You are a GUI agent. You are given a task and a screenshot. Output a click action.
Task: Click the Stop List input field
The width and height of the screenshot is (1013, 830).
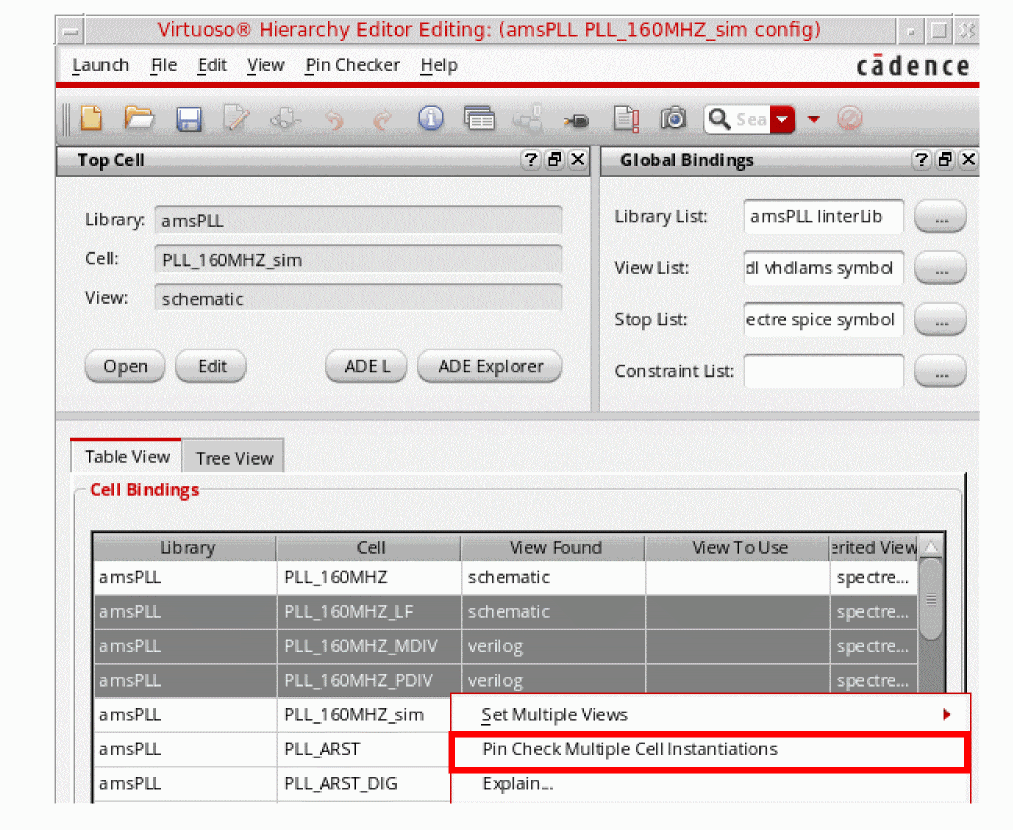[x=823, y=320]
